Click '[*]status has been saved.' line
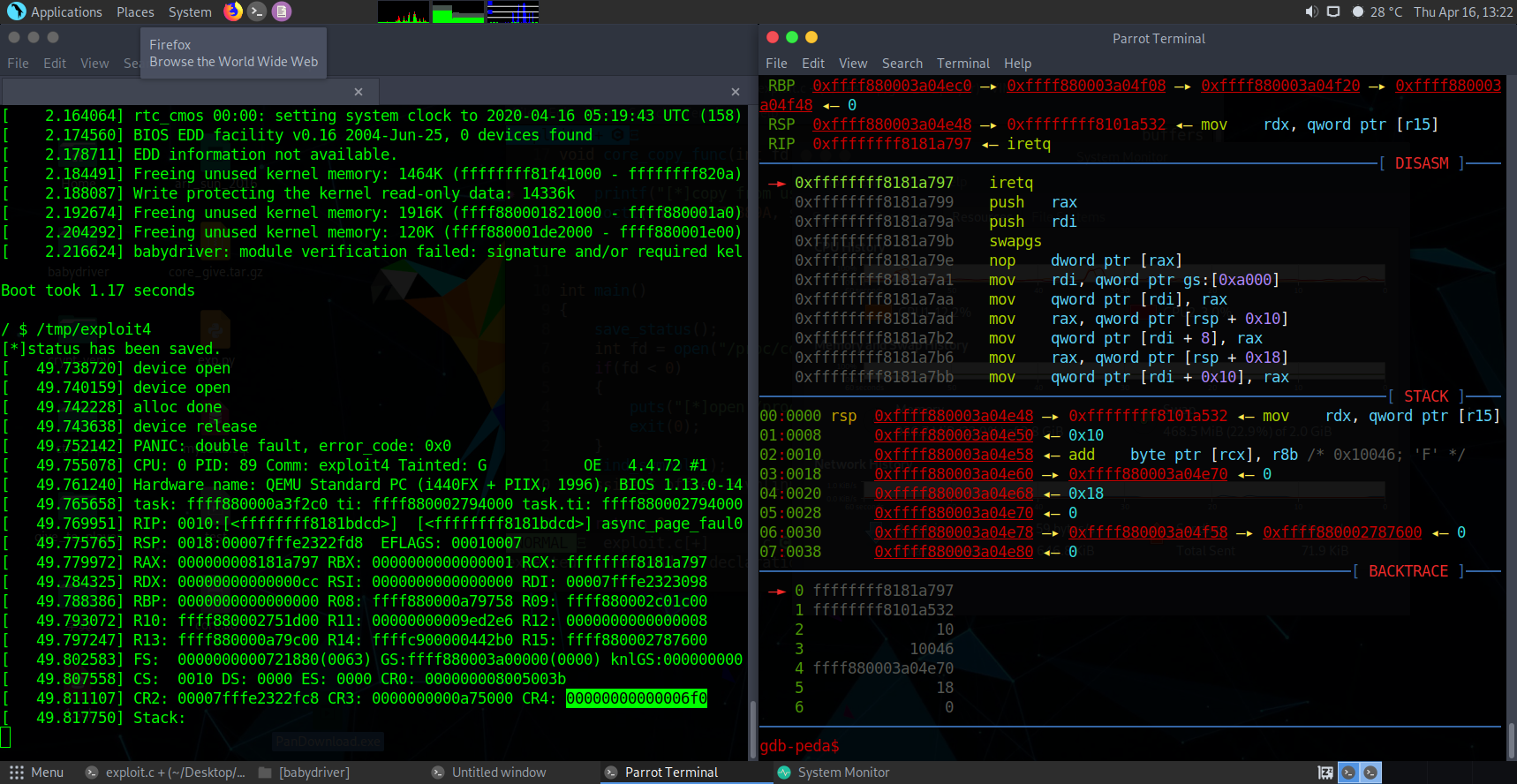The image size is (1517, 784). click(x=111, y=349)
